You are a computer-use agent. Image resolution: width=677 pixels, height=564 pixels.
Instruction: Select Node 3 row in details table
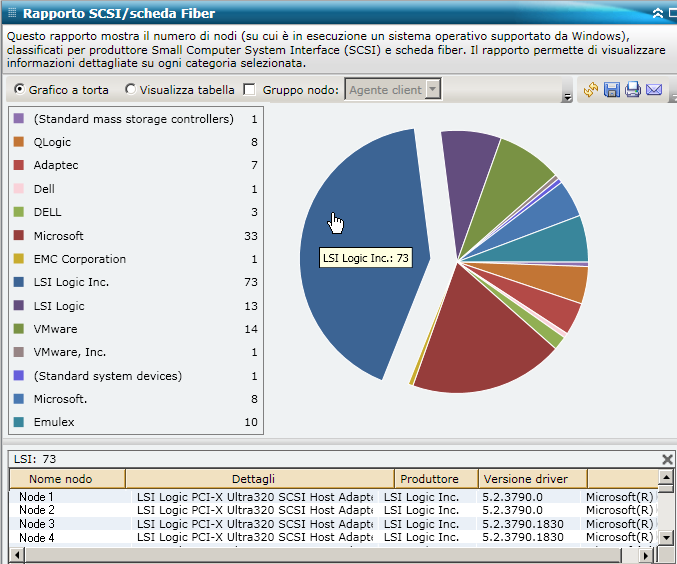point(37,524)
